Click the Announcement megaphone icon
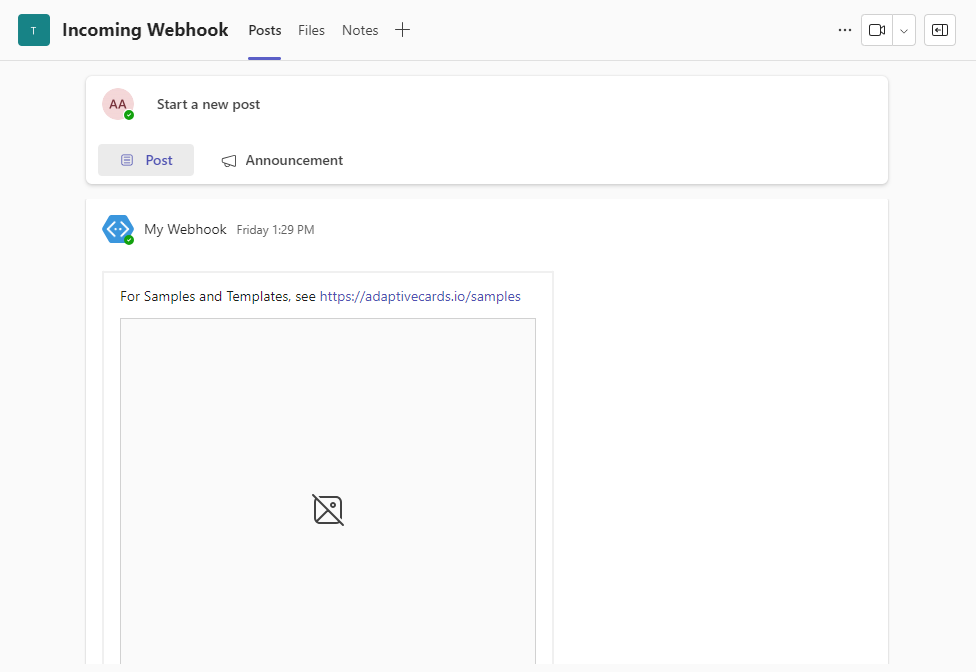 click(229, 160)
